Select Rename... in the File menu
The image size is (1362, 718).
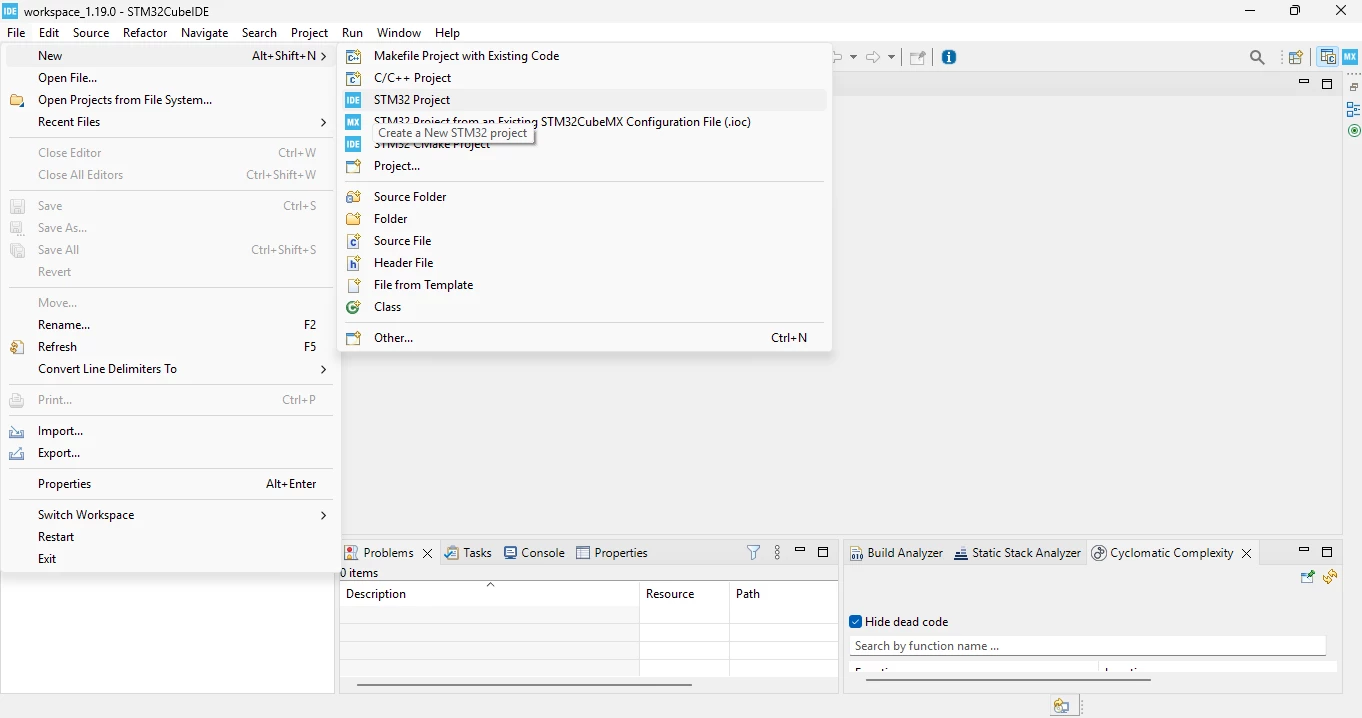(x=170, y=325)
